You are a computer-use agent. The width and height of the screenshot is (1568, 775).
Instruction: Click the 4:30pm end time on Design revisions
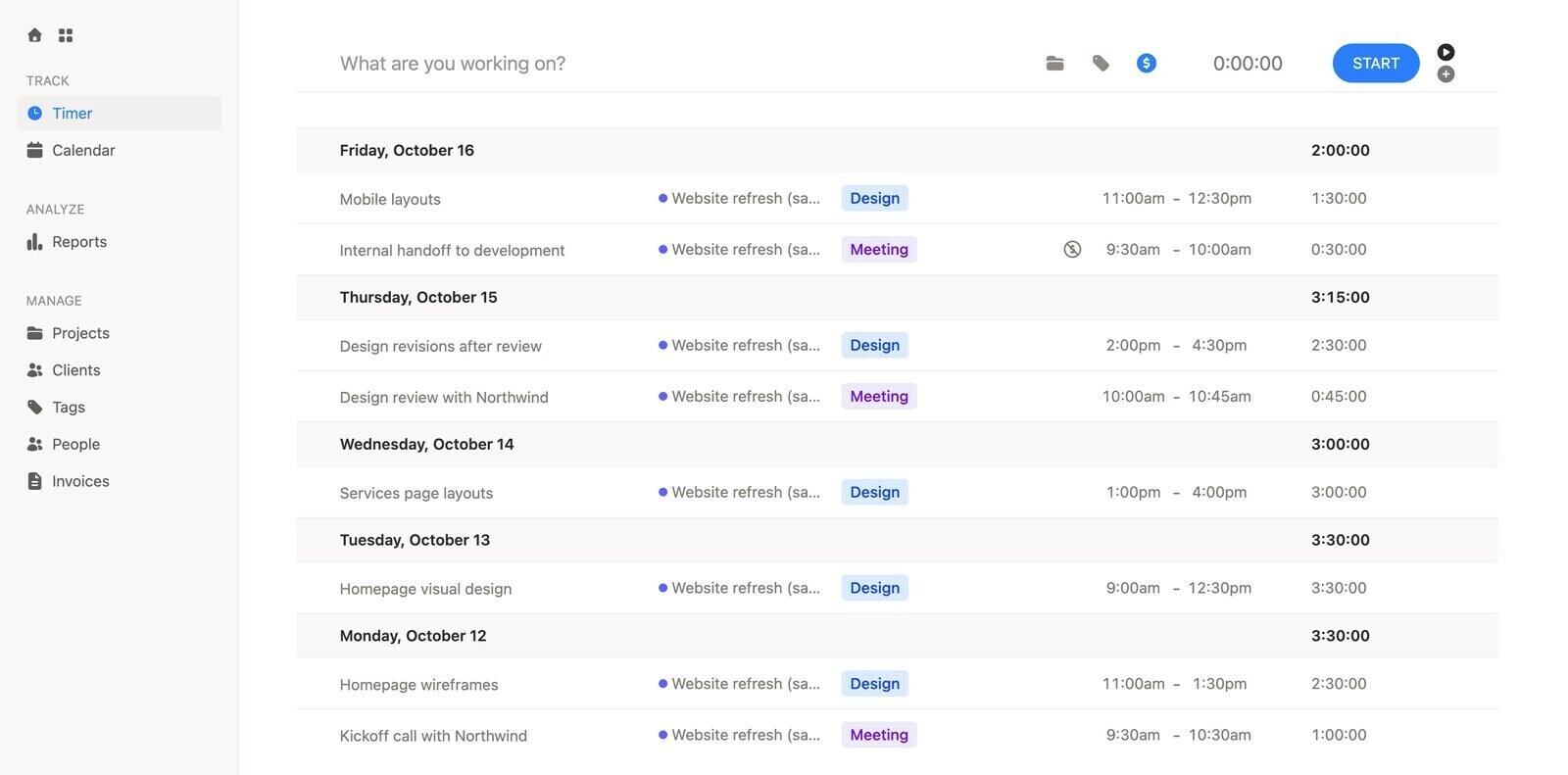click(x=1219, y=345)
